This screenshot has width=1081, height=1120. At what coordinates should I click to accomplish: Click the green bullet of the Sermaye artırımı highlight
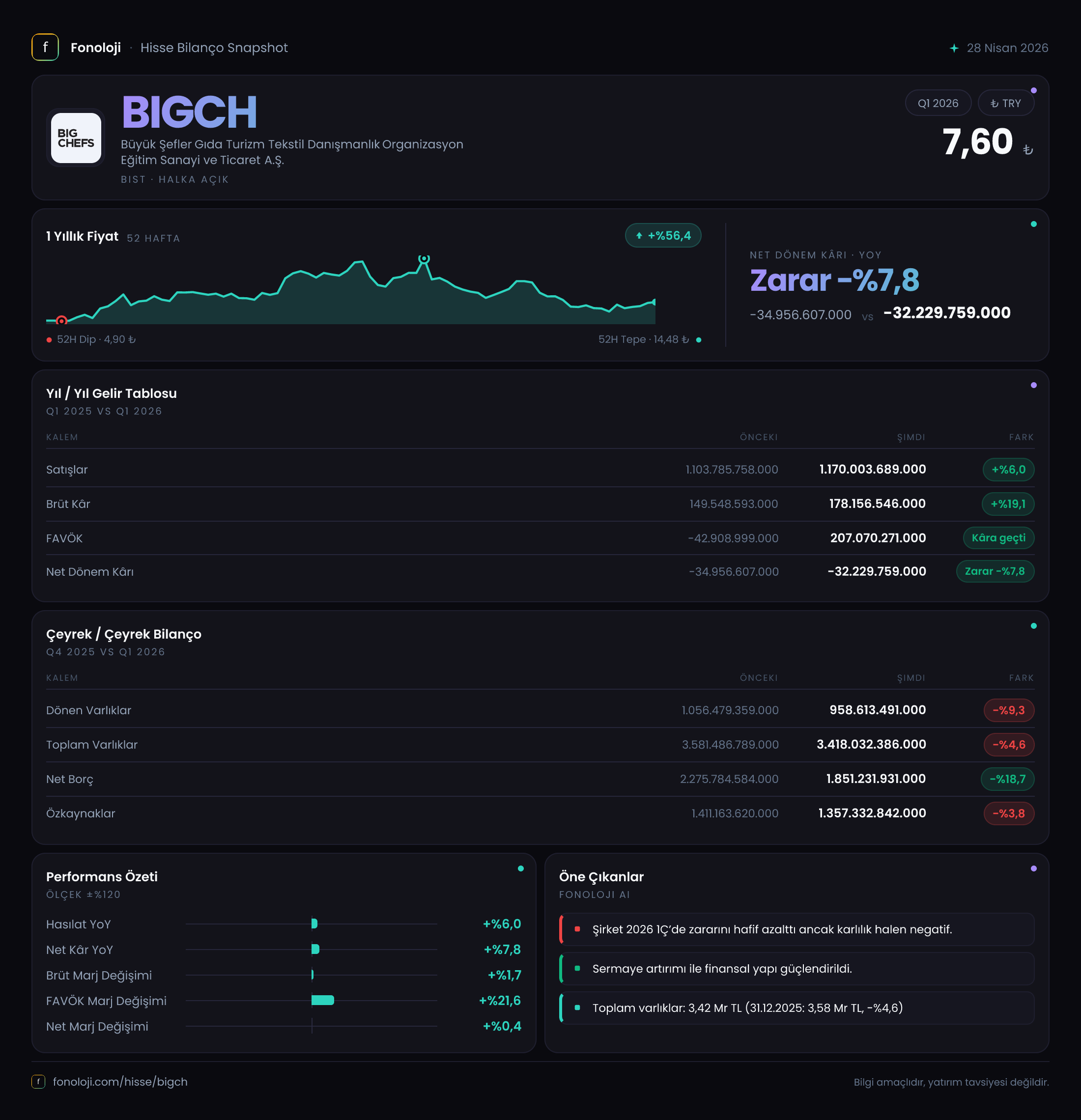pyautogui.click(x=577, y=969)
